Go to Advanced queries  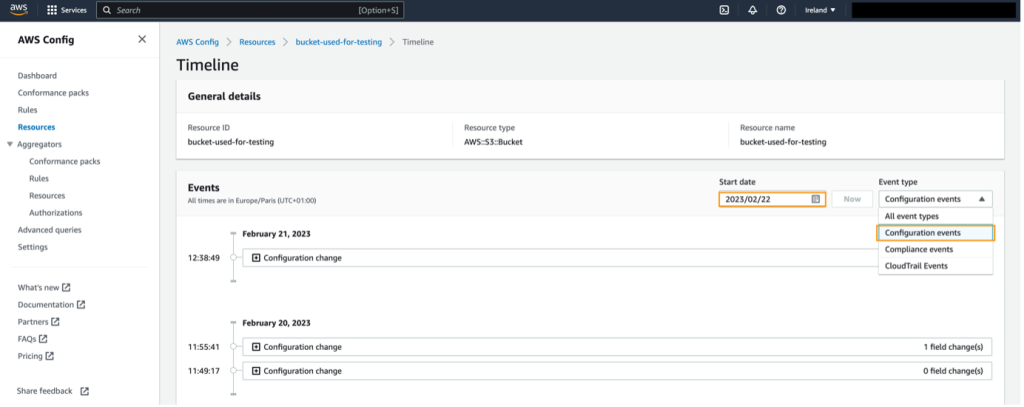coord(50,230)
